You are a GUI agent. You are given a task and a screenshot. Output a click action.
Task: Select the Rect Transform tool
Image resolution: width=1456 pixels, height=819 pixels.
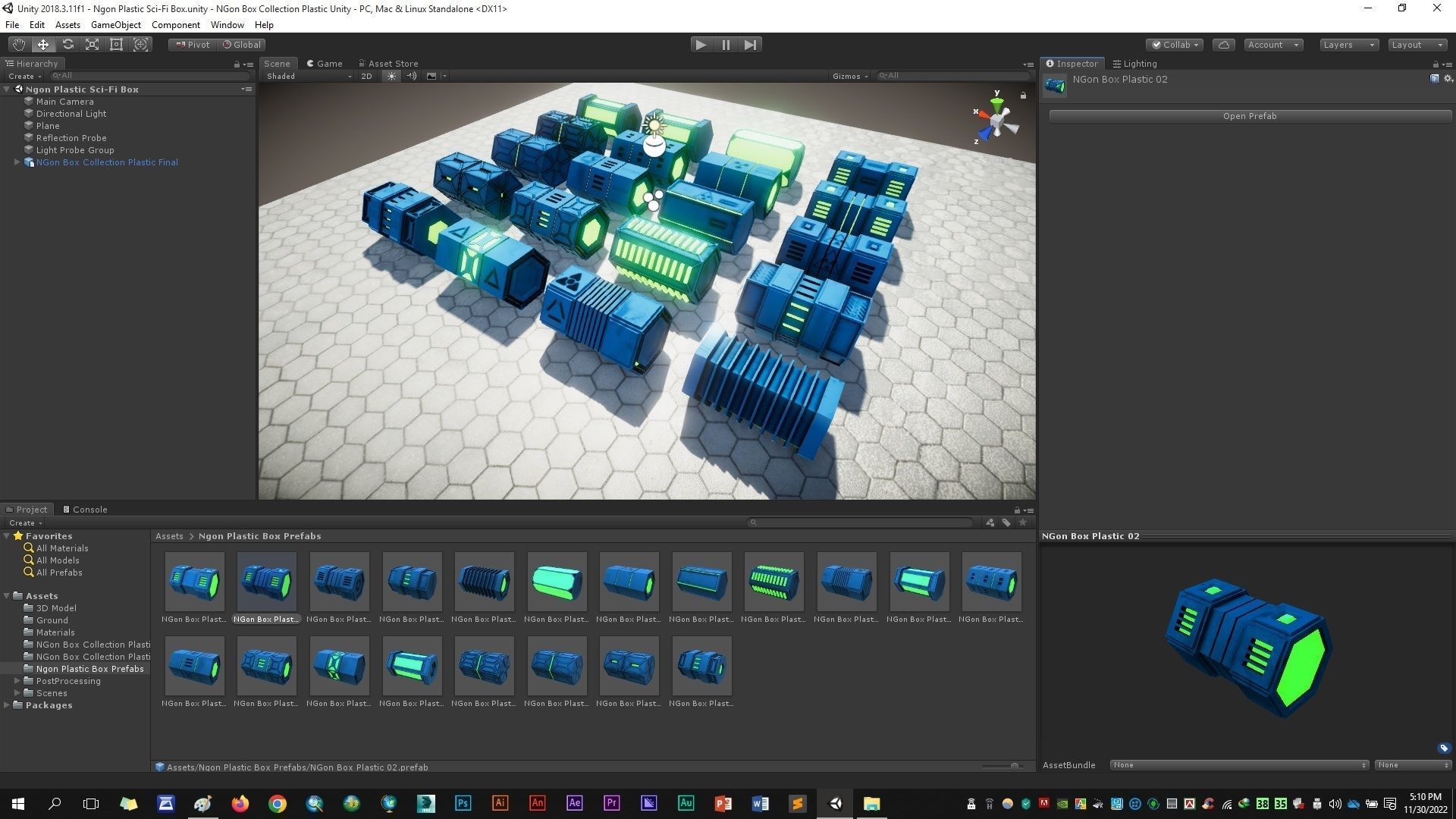pos(116,45)
